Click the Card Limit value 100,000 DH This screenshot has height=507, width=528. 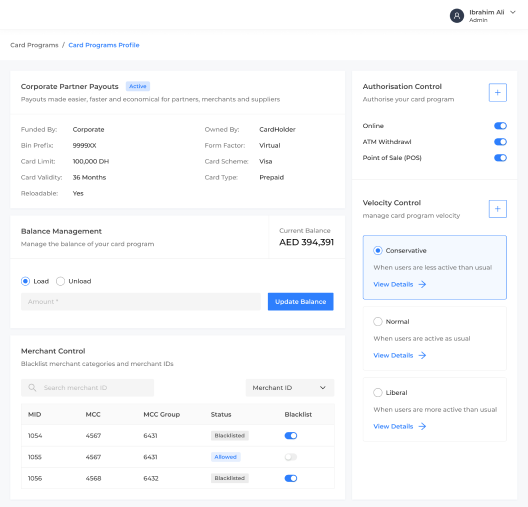(x=91, y=162)
